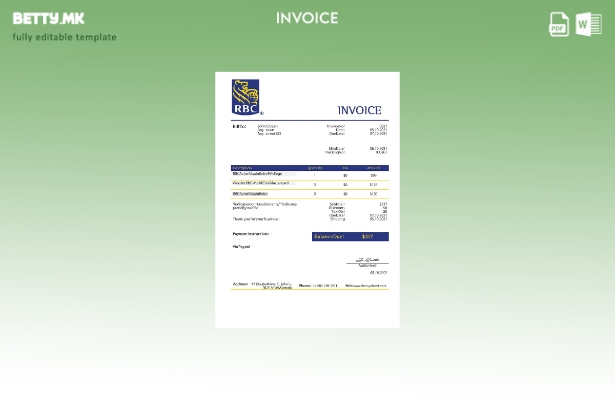Click the RBC logo on the invoice
This screenshot has height=400, width=615.
click(246, 97)
